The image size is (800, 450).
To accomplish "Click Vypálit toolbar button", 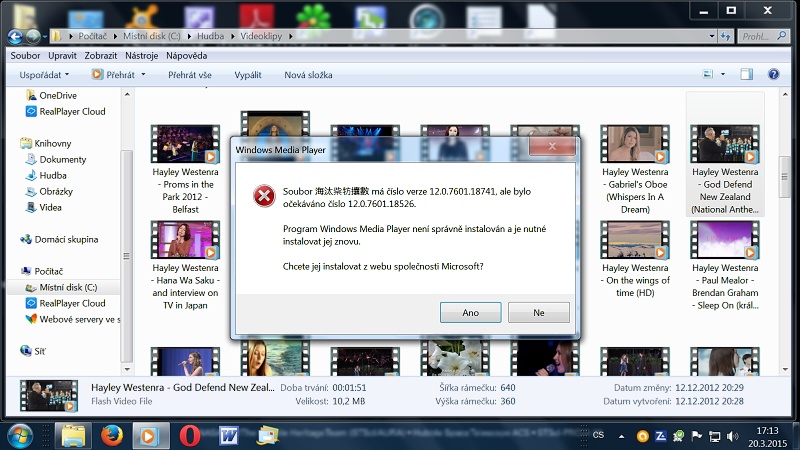I will click(248, 75).
